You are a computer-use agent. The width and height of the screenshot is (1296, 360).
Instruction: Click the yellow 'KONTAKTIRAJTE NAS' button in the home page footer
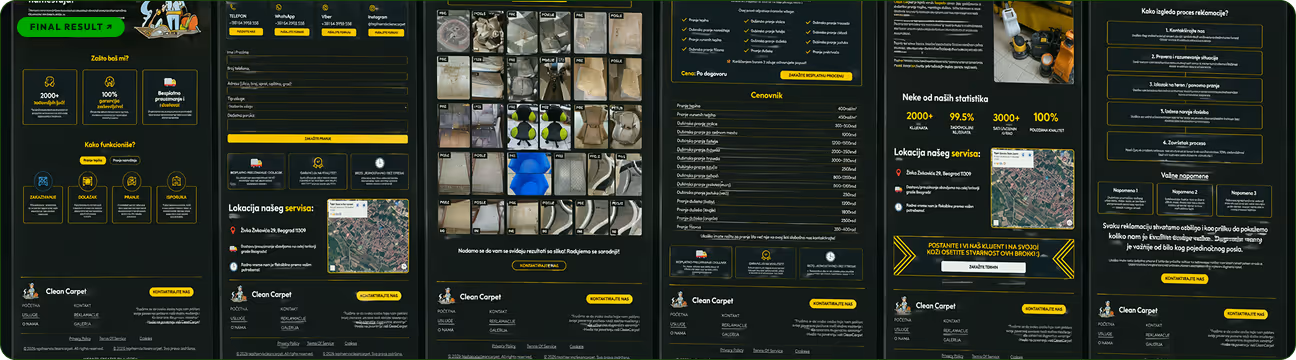click(x=172, y=292)
